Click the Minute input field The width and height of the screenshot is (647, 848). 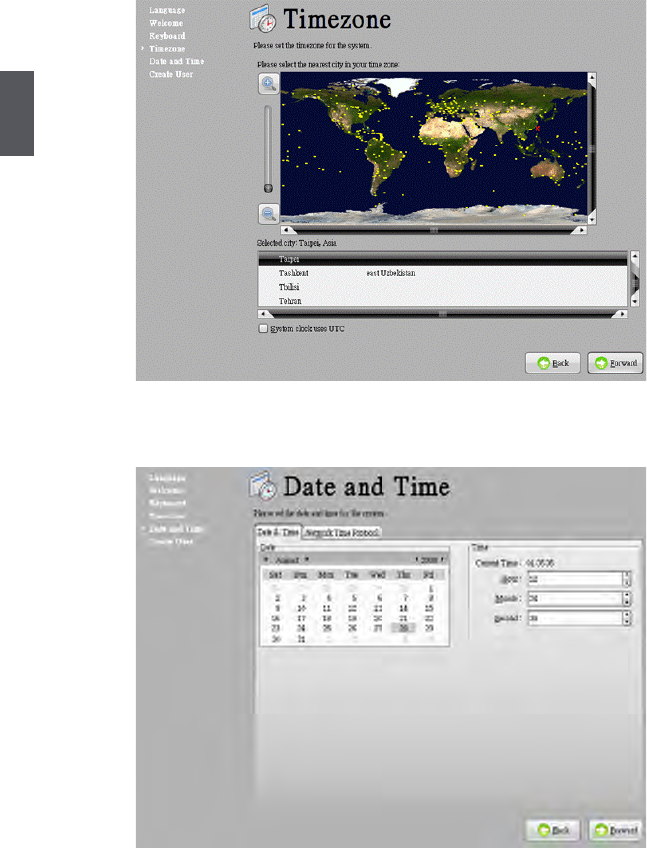click(x=575, y=599)
